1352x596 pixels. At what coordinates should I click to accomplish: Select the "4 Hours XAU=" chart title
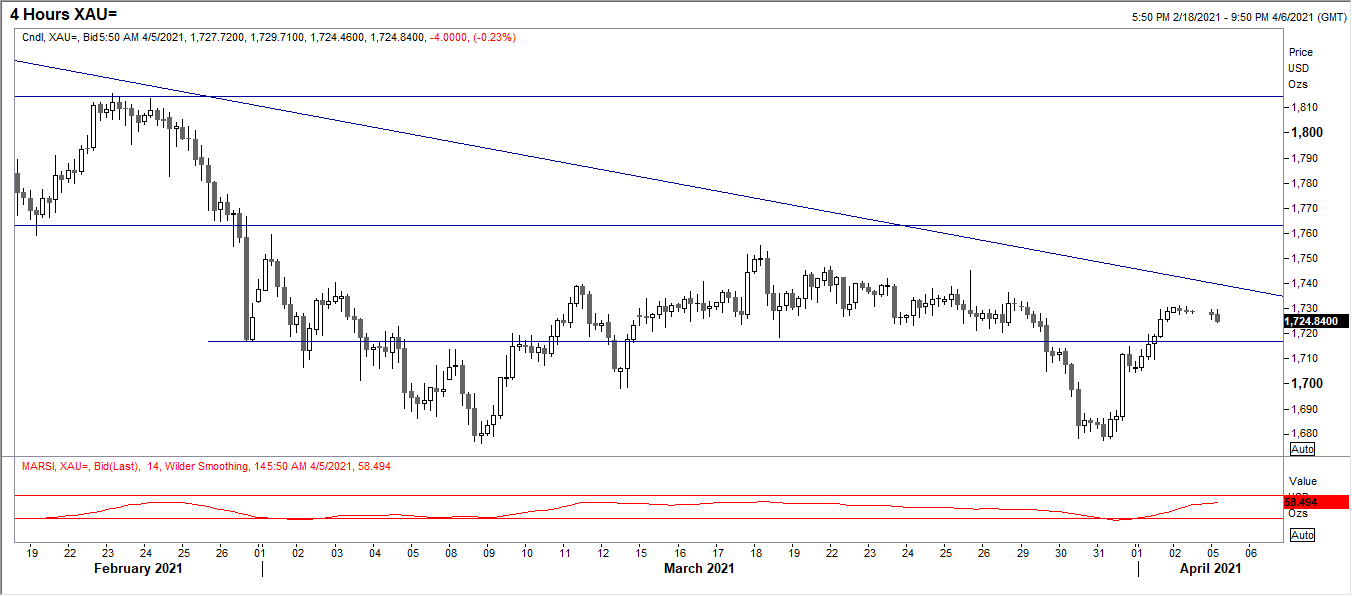tap(64, 13)
